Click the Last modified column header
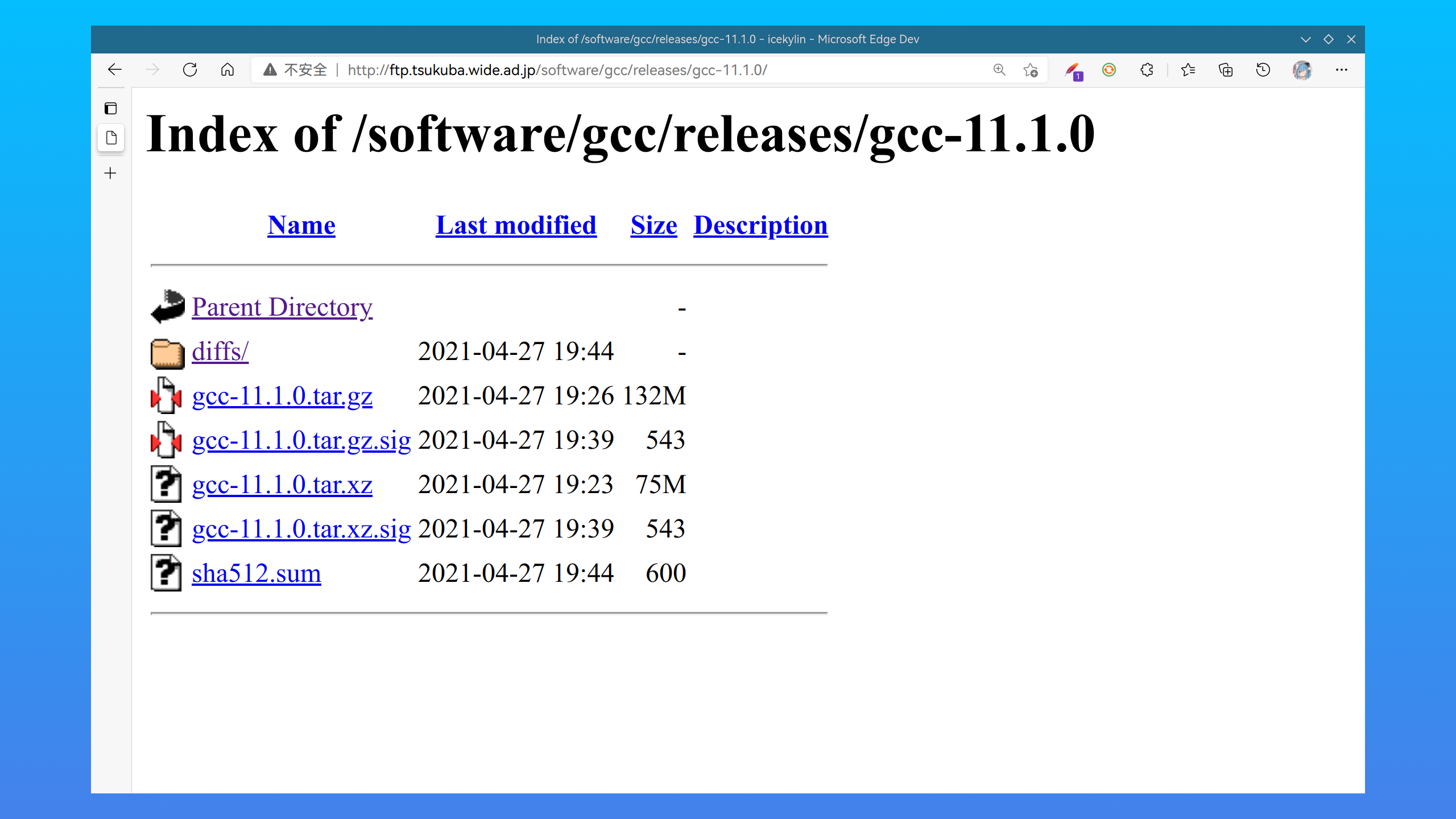 tap(515, 224)
